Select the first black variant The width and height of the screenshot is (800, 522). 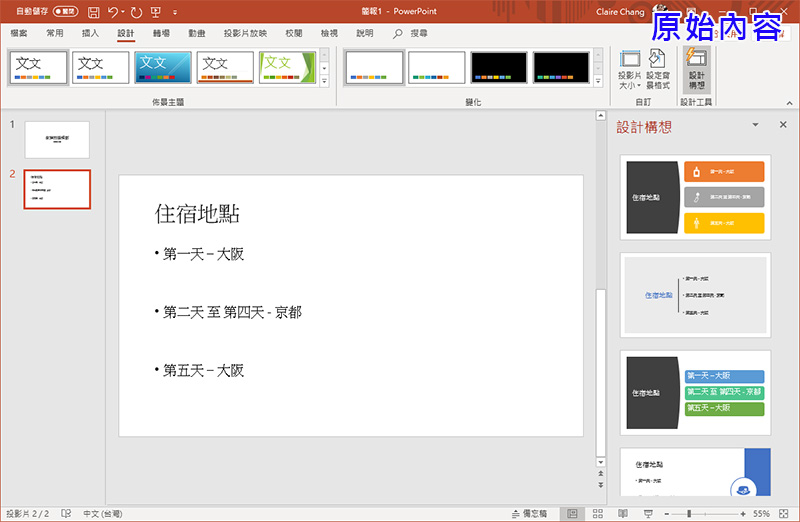(498, 67)
